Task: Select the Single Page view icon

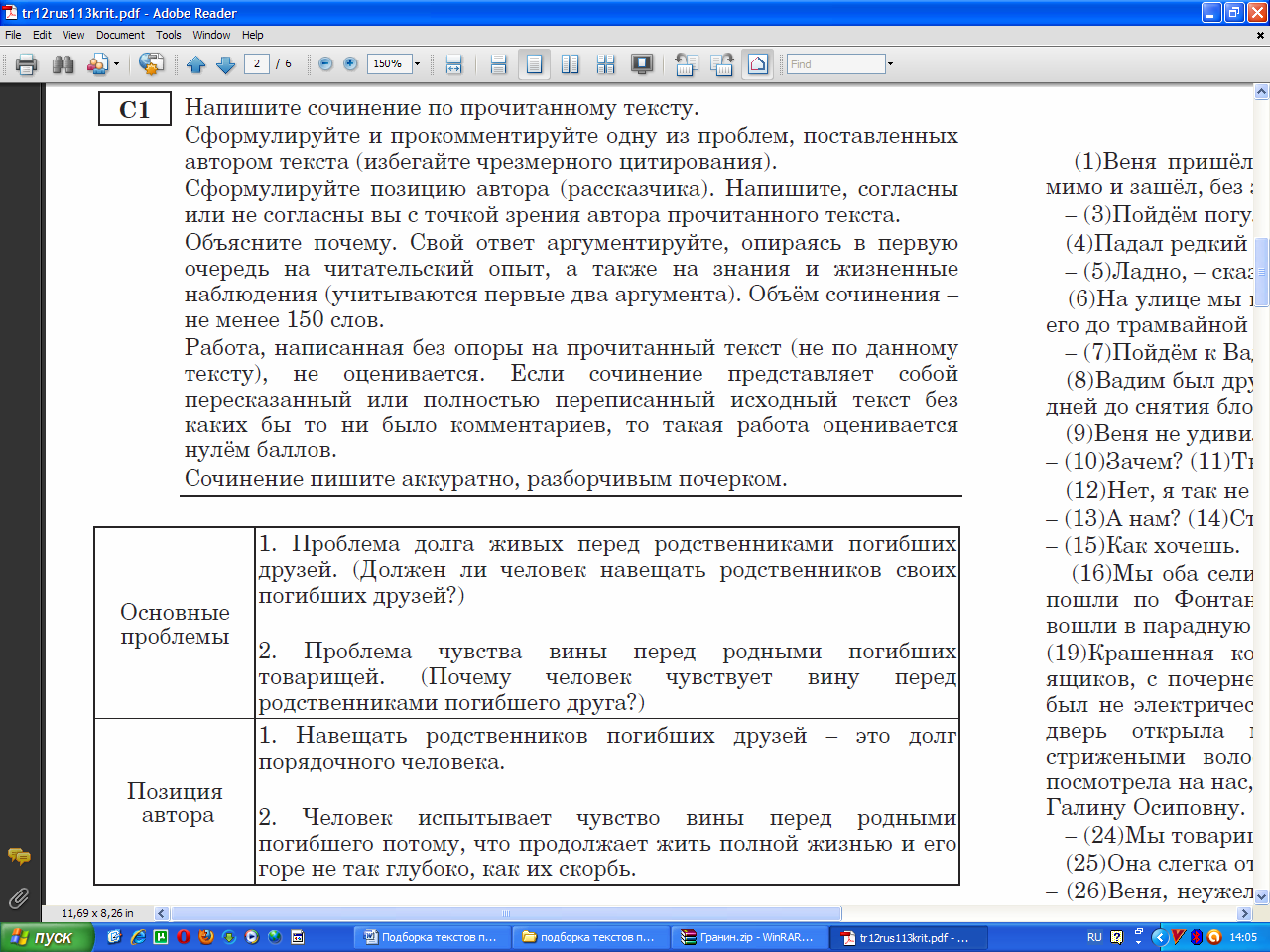Action: click(535, 64)
